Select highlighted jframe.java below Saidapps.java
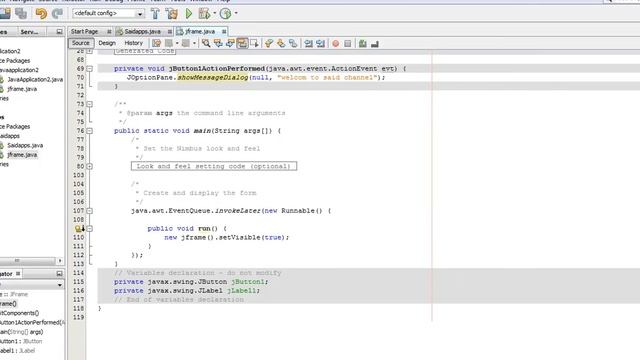The height and width of the screenshot is (360, 640). pos(22,155)
